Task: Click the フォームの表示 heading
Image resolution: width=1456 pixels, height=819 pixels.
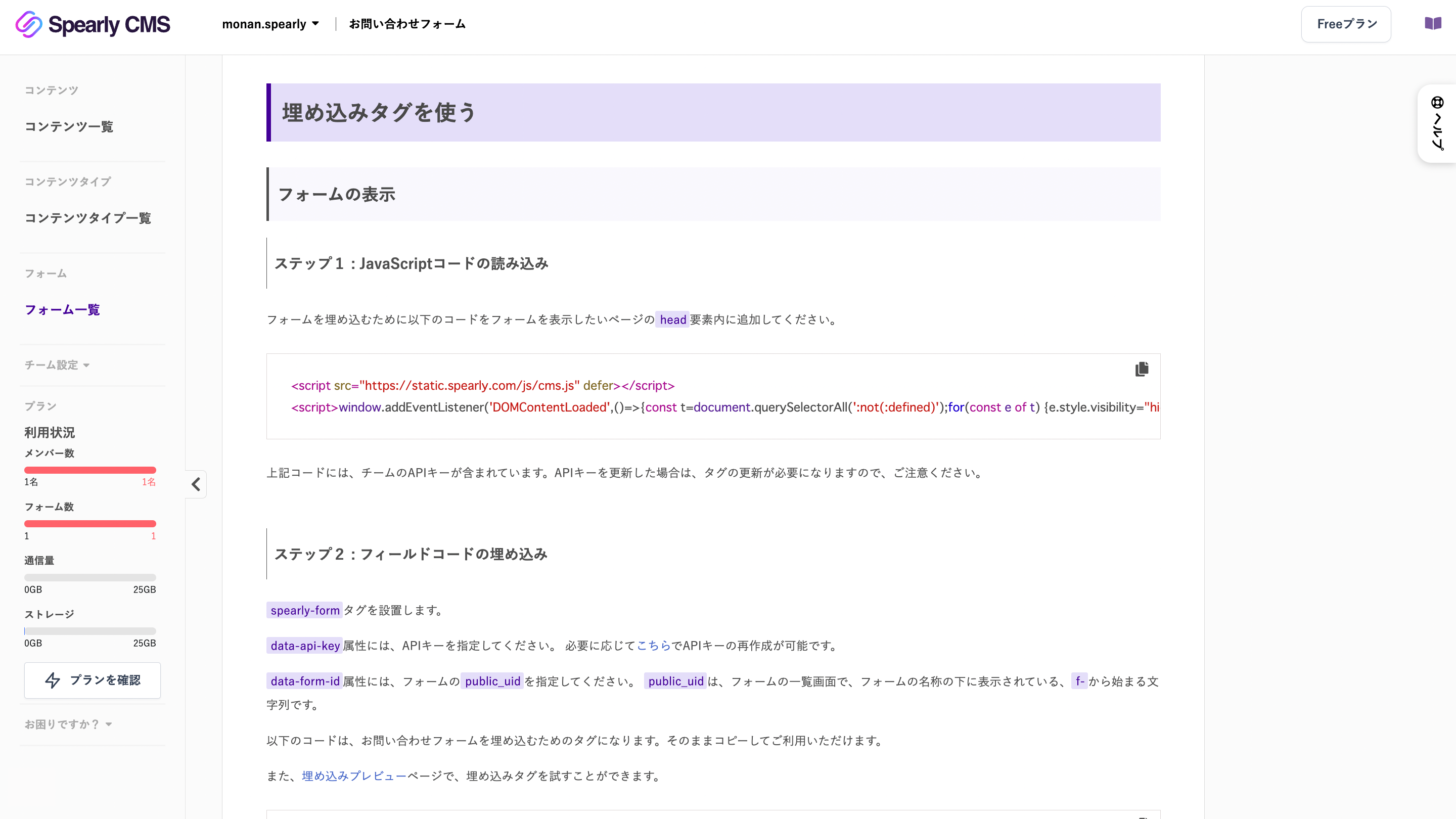Action: point(713,194)
